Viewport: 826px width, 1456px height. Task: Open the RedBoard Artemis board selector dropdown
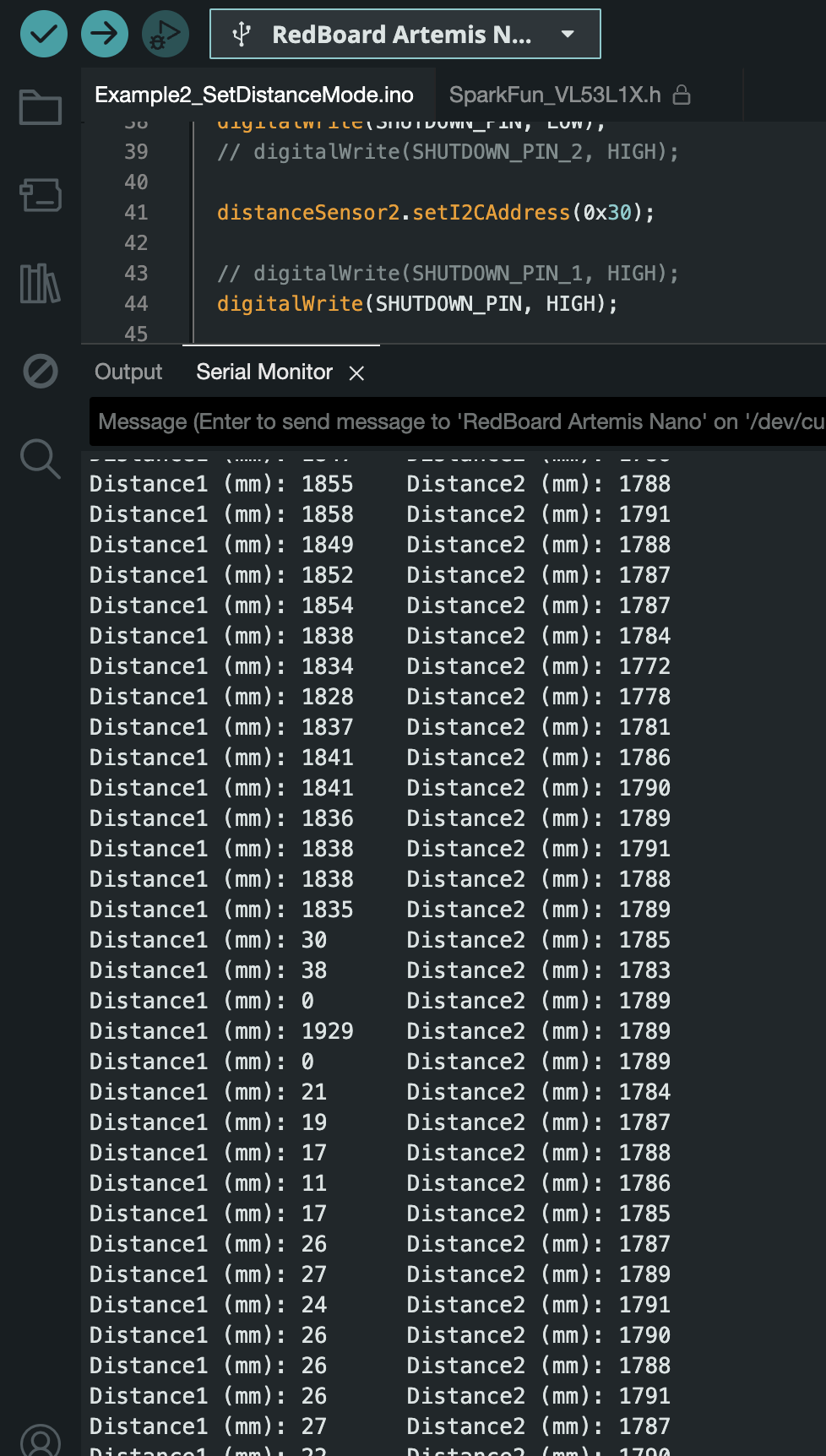405,35
